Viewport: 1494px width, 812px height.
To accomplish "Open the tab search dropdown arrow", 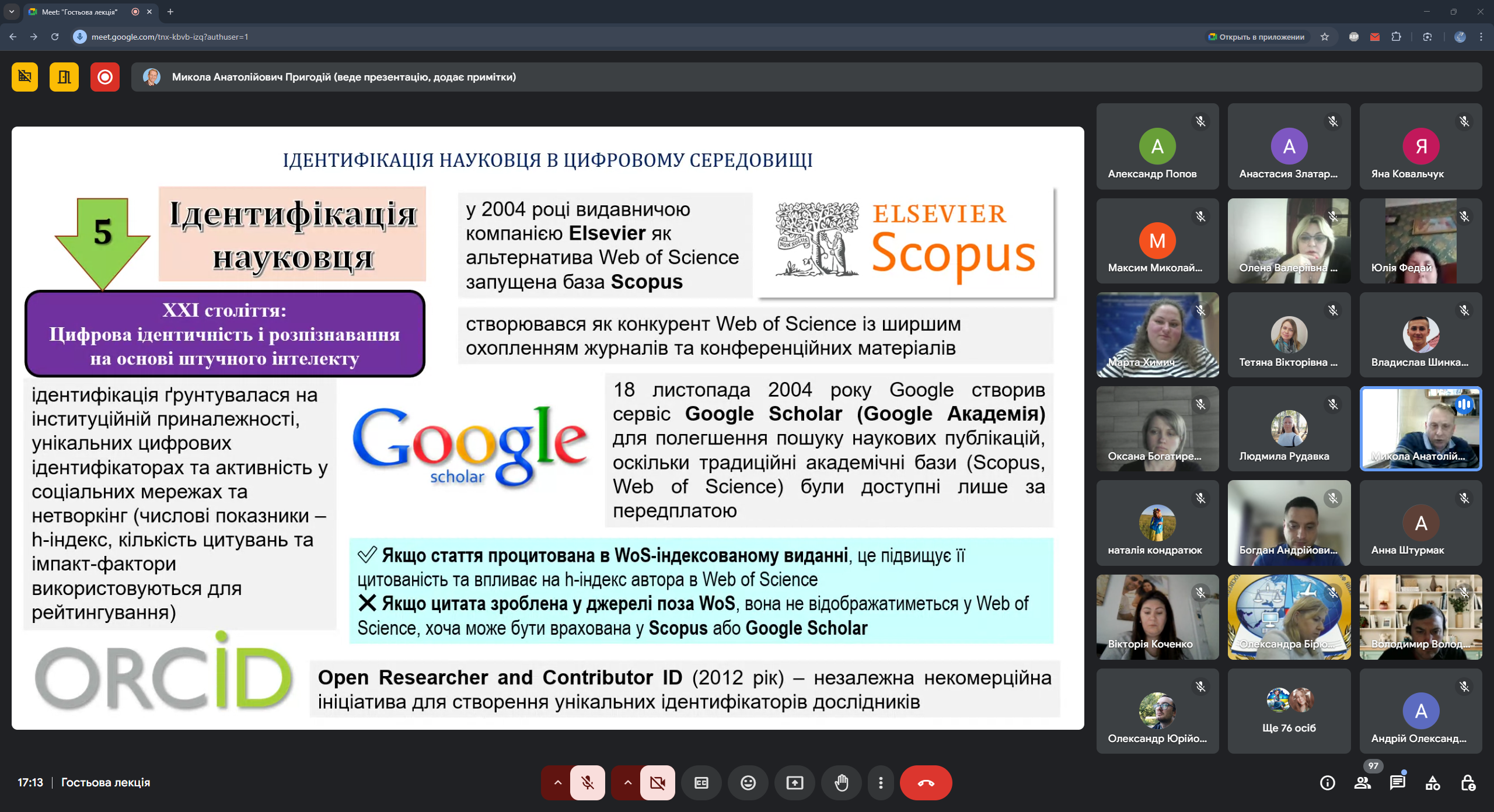I will (12, 12).
